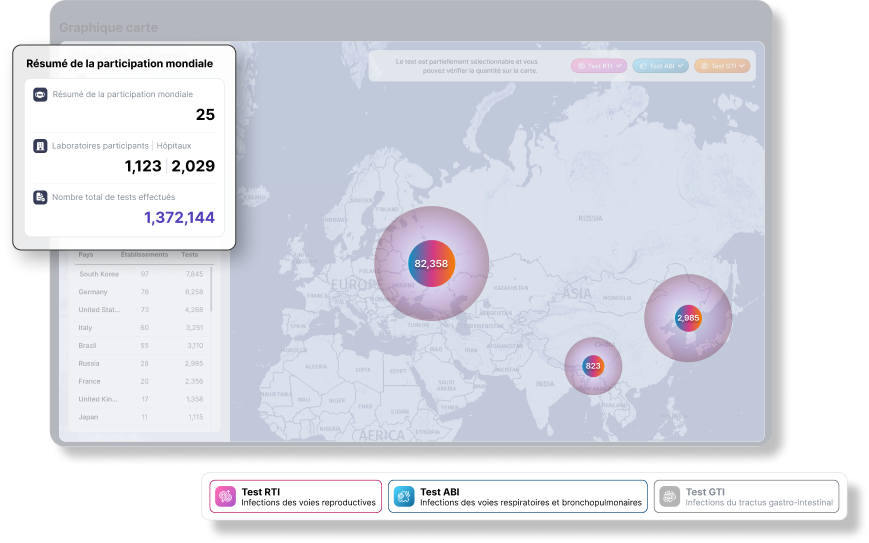Select the Brazil row
The image size is (869, 543).
click(141, 346)
